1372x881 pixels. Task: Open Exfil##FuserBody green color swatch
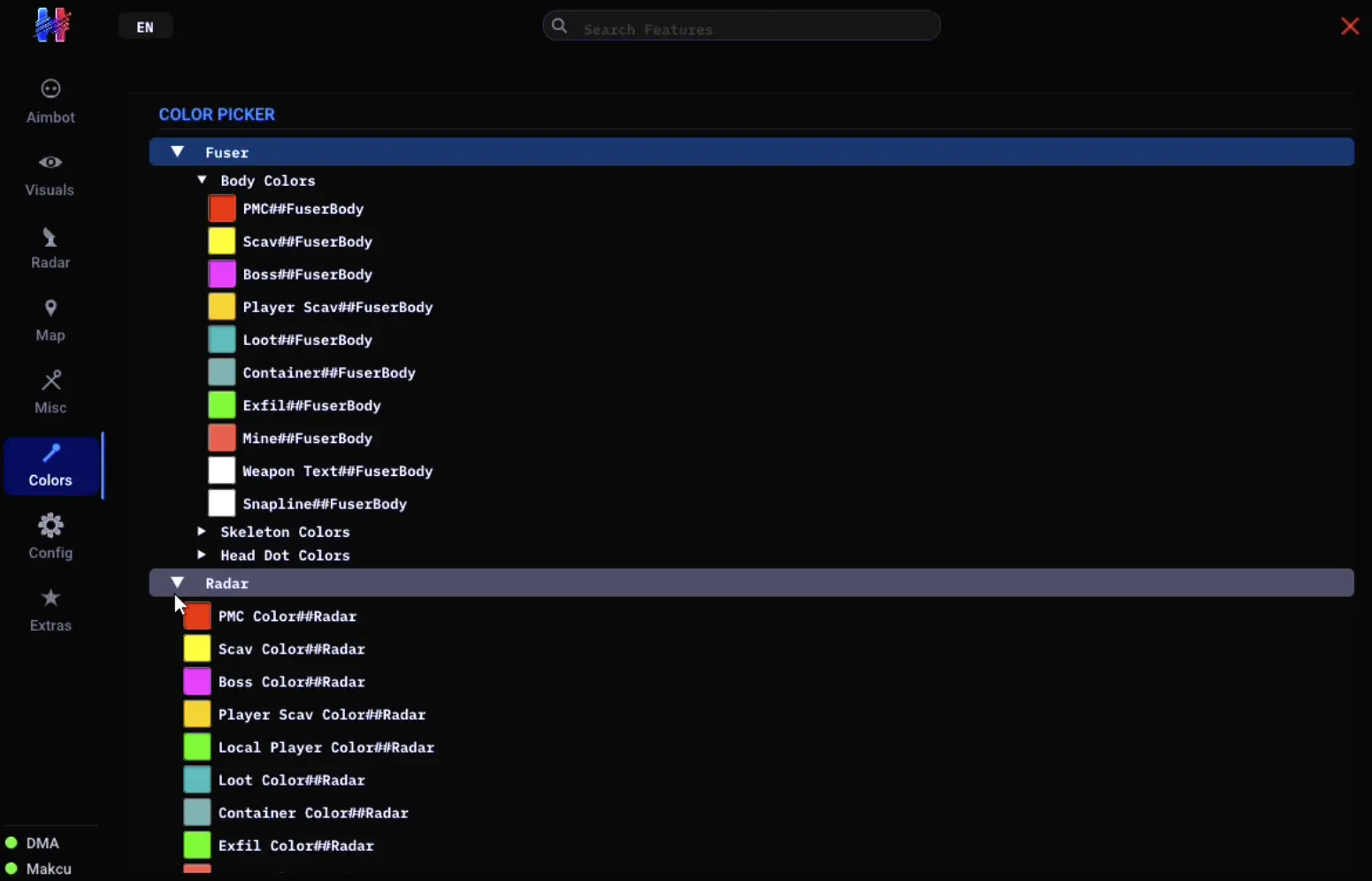click(x=222, y=405)
